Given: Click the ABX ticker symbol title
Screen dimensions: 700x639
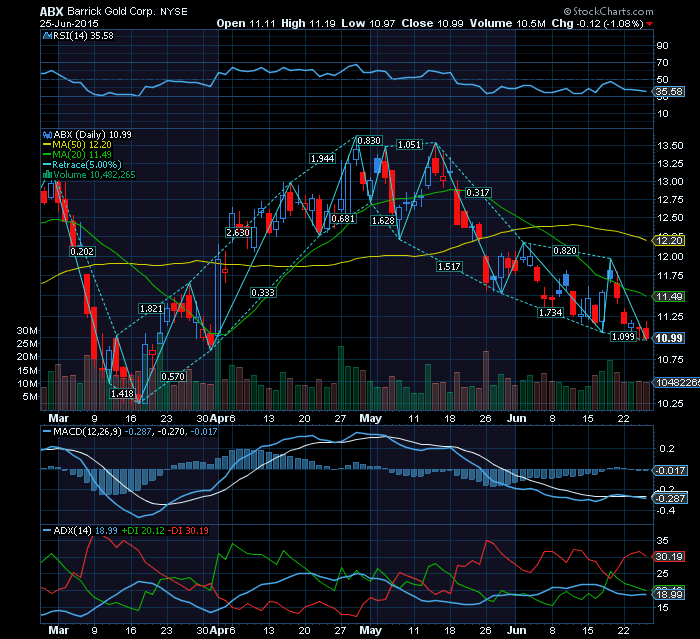Looking at the screenshot, I should click(x=52, y=12).
